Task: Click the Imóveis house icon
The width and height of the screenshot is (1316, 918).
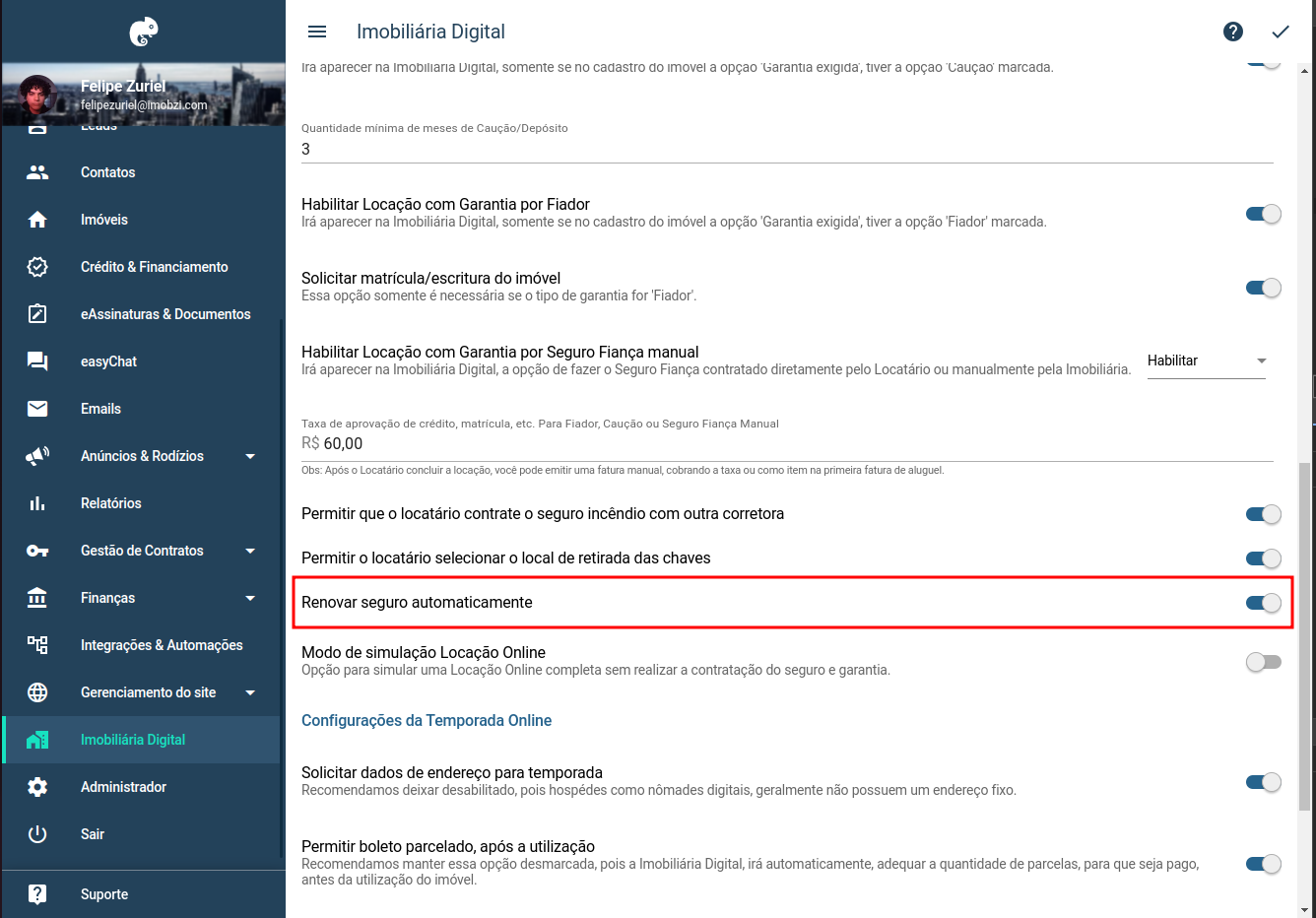Action: coord(37,220)
